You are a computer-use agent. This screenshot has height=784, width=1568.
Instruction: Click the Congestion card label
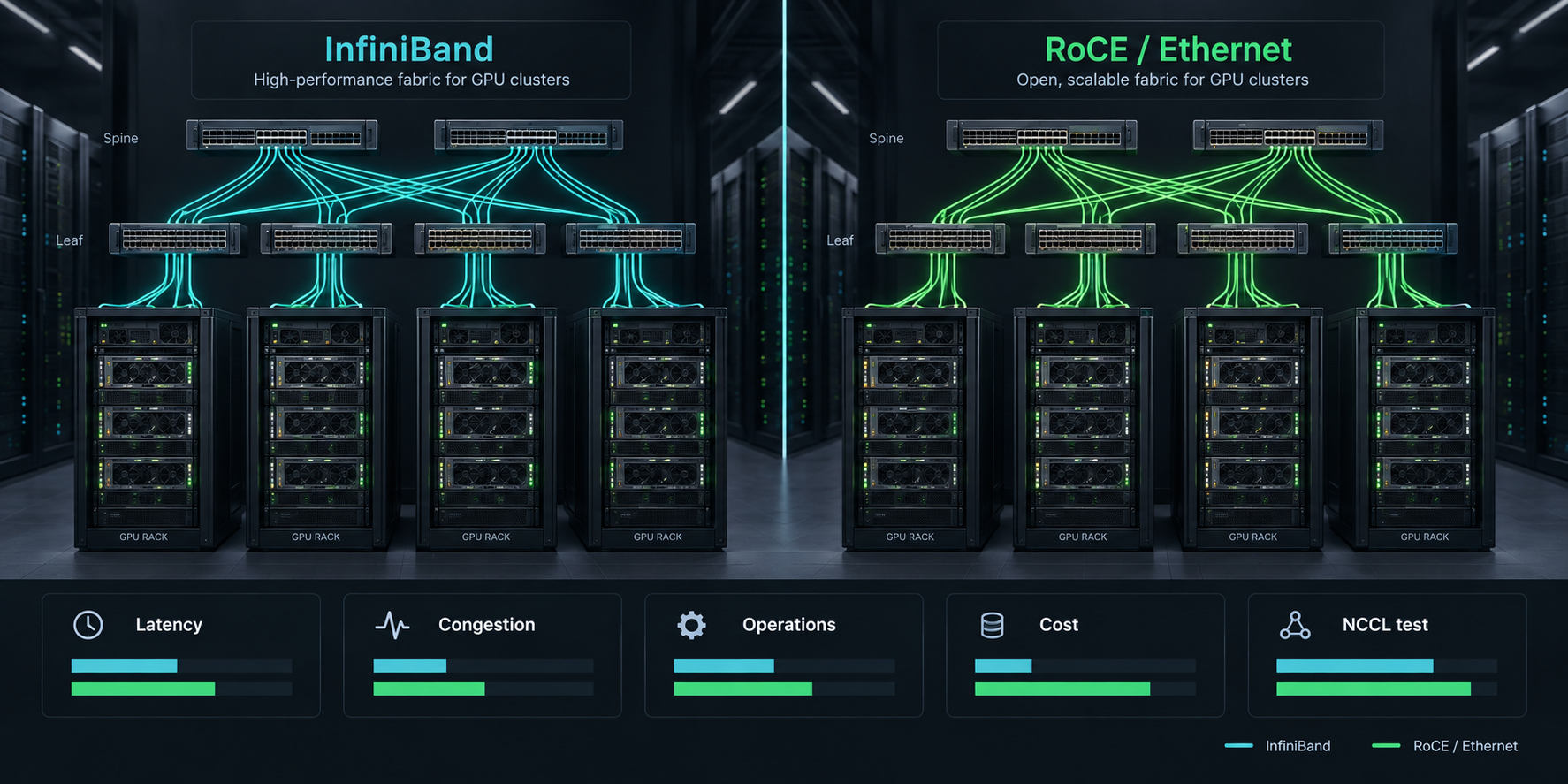[x=486, y=625]
